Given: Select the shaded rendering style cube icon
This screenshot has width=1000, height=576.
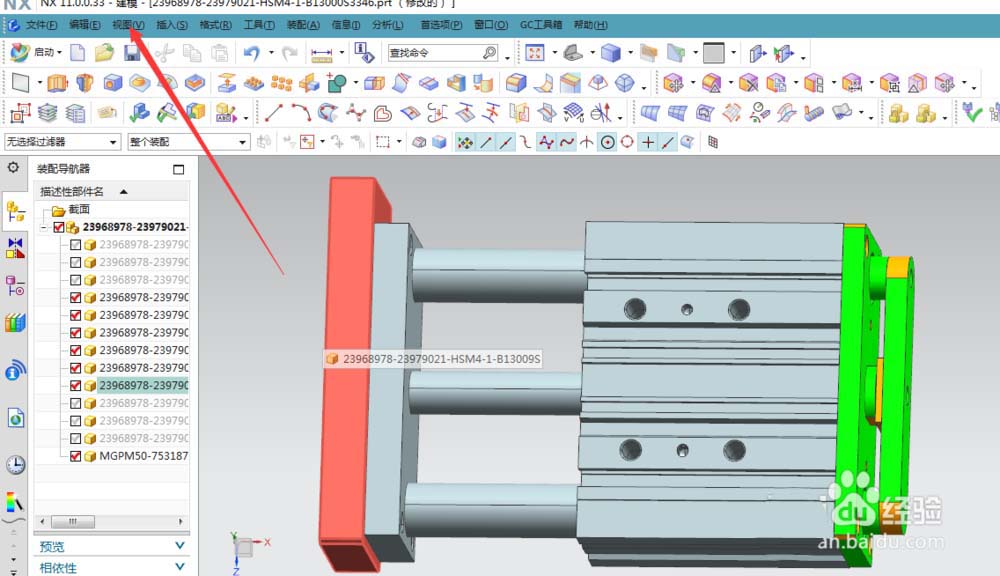Looking at the screenshot, I should (x=610, y=52).
